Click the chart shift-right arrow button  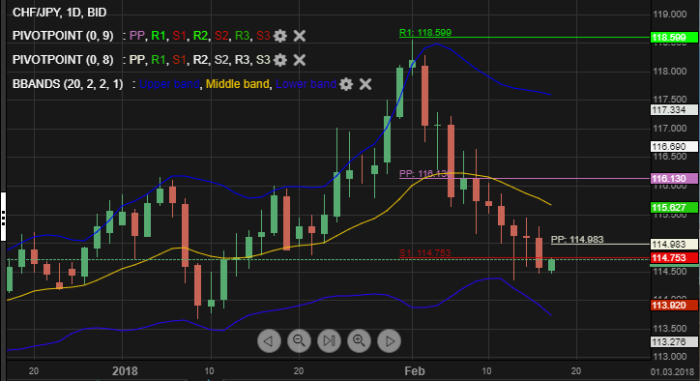389,341
